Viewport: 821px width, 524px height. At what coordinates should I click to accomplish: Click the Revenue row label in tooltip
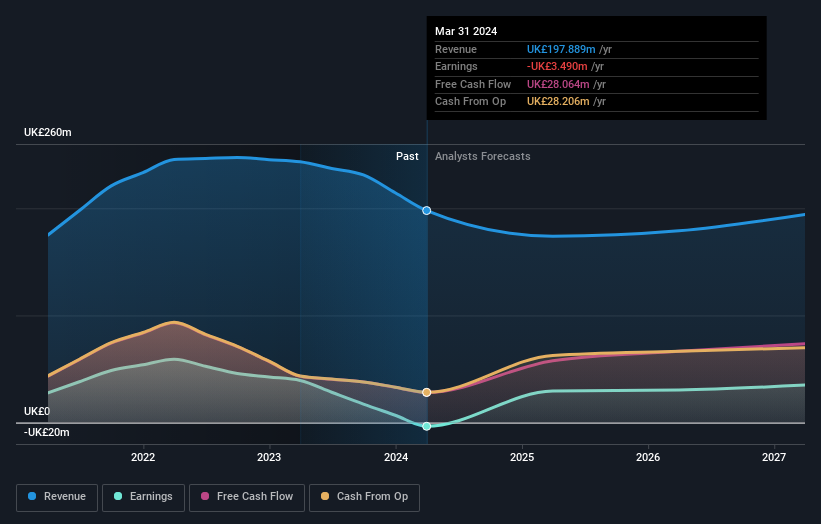(x=456, y=49)
